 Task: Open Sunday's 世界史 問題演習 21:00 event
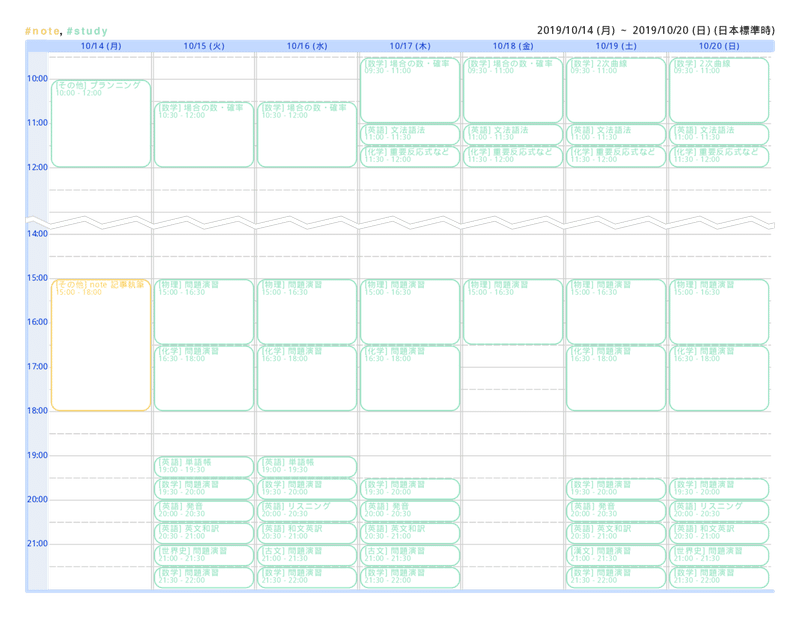click(x=719, y=555)
